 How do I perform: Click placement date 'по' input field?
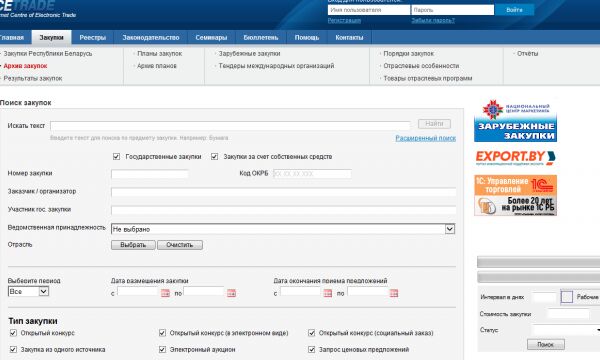point(204,292)
